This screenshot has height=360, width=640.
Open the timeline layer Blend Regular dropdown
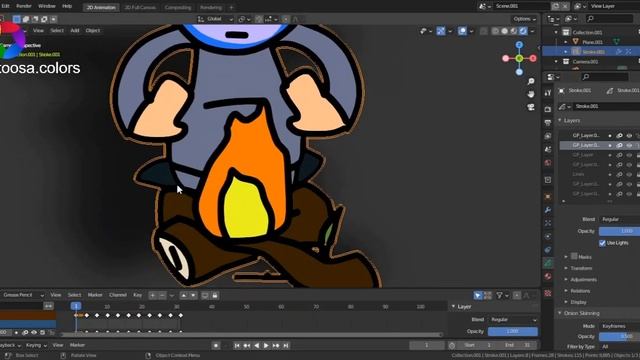[x=513, y=320]
